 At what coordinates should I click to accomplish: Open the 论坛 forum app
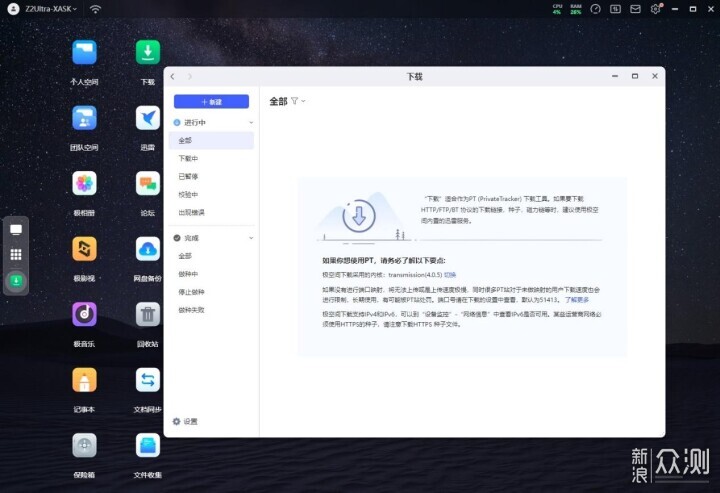click(148, 183)
